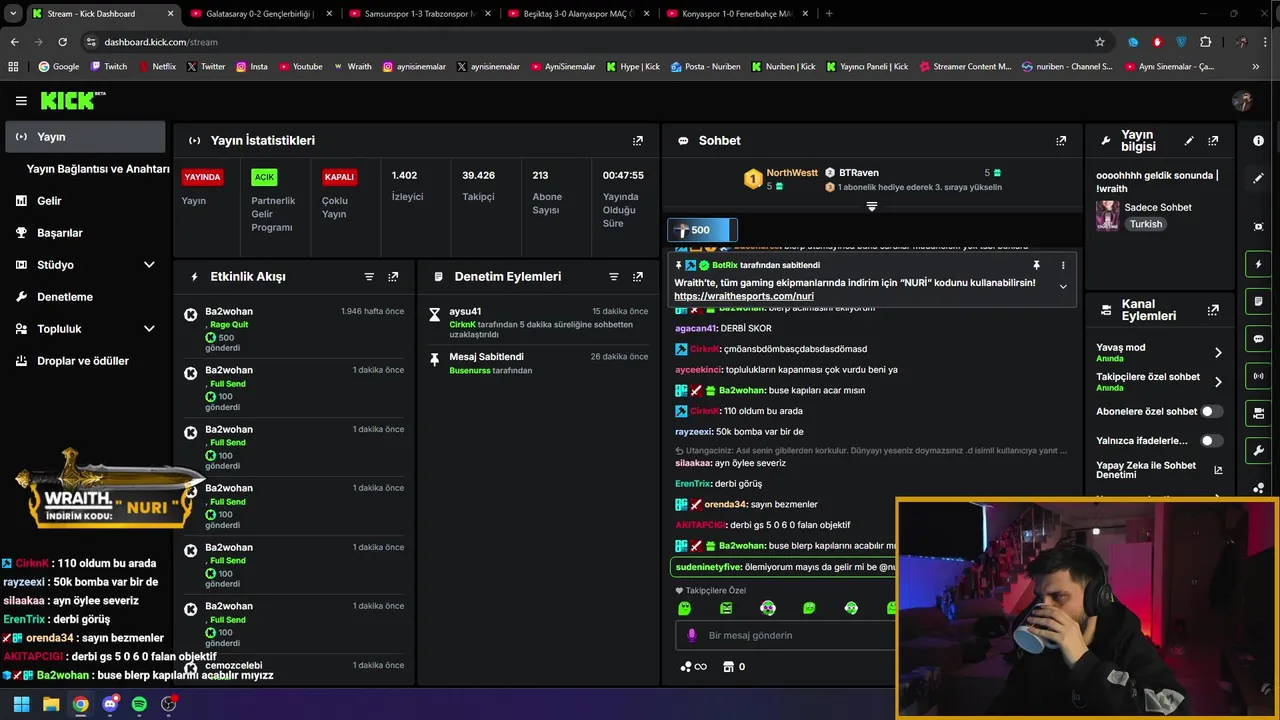The height and width of the screenshot is (720, 1280).
Task: Open Discord from the taskbar
Action: click(x=110, y=704)
